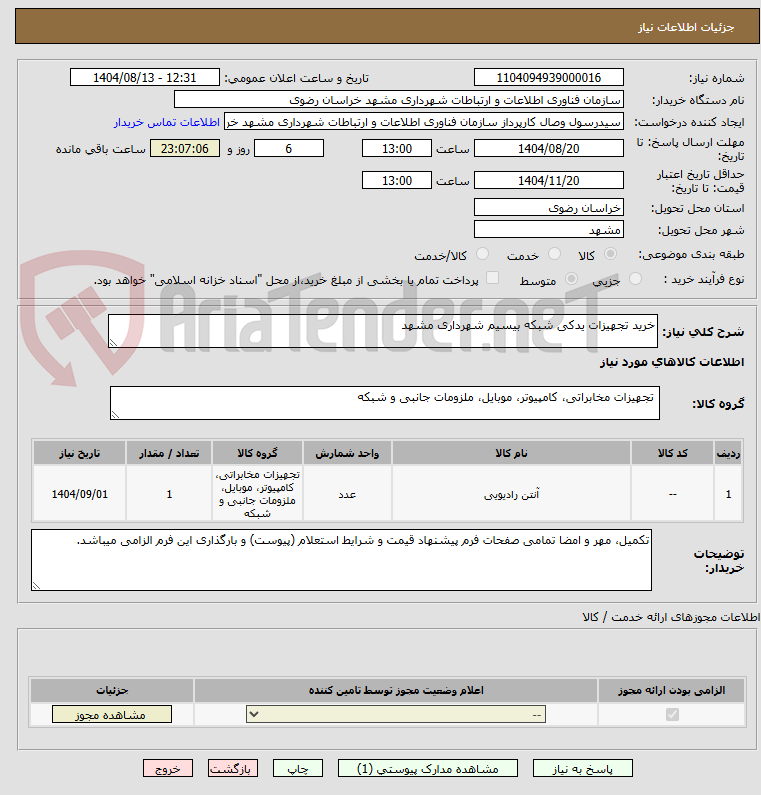761x795 pixels.
Task: Select the کالا radio button
Action: [610, 254]
